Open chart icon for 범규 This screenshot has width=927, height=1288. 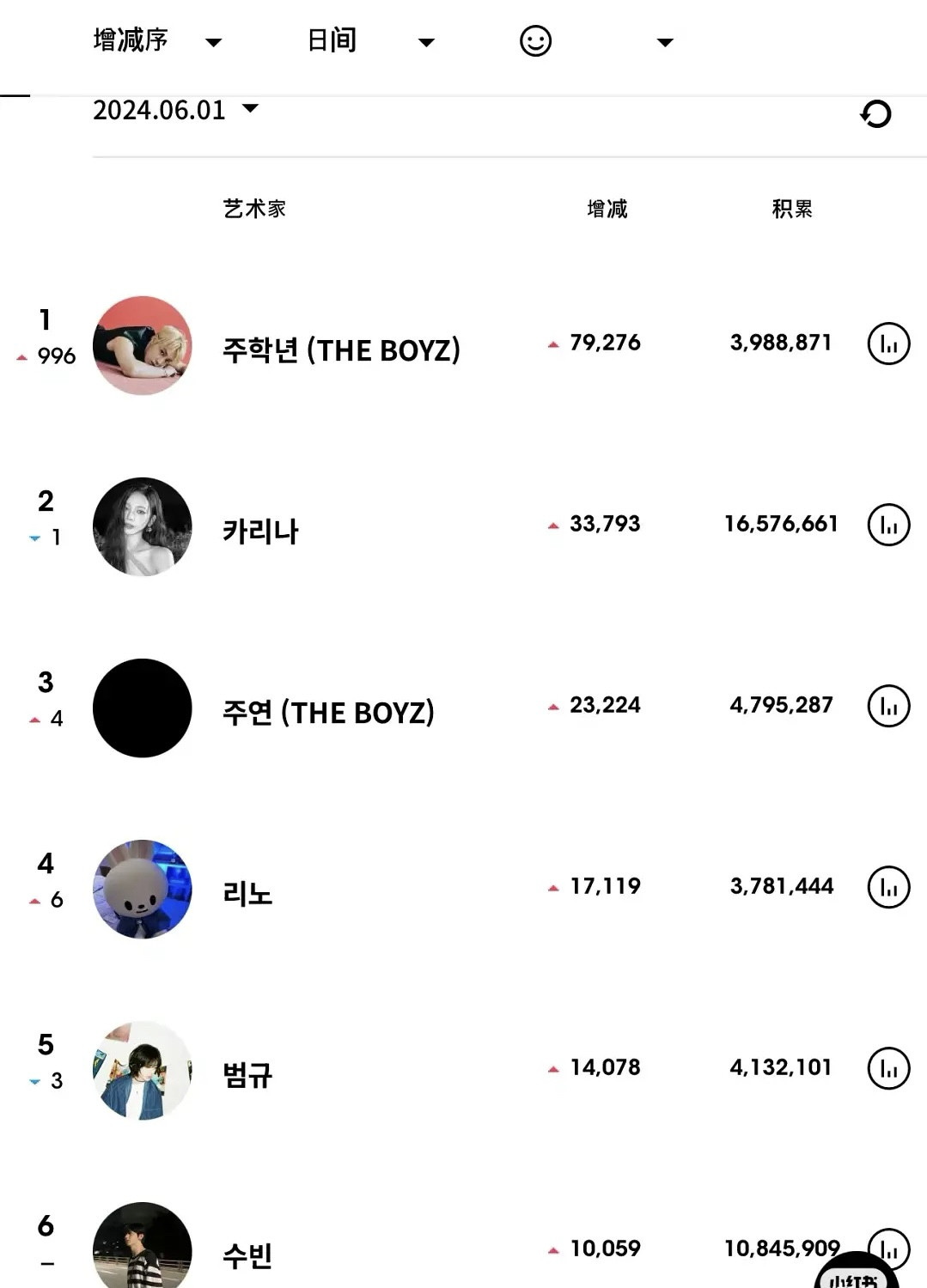888,1068
